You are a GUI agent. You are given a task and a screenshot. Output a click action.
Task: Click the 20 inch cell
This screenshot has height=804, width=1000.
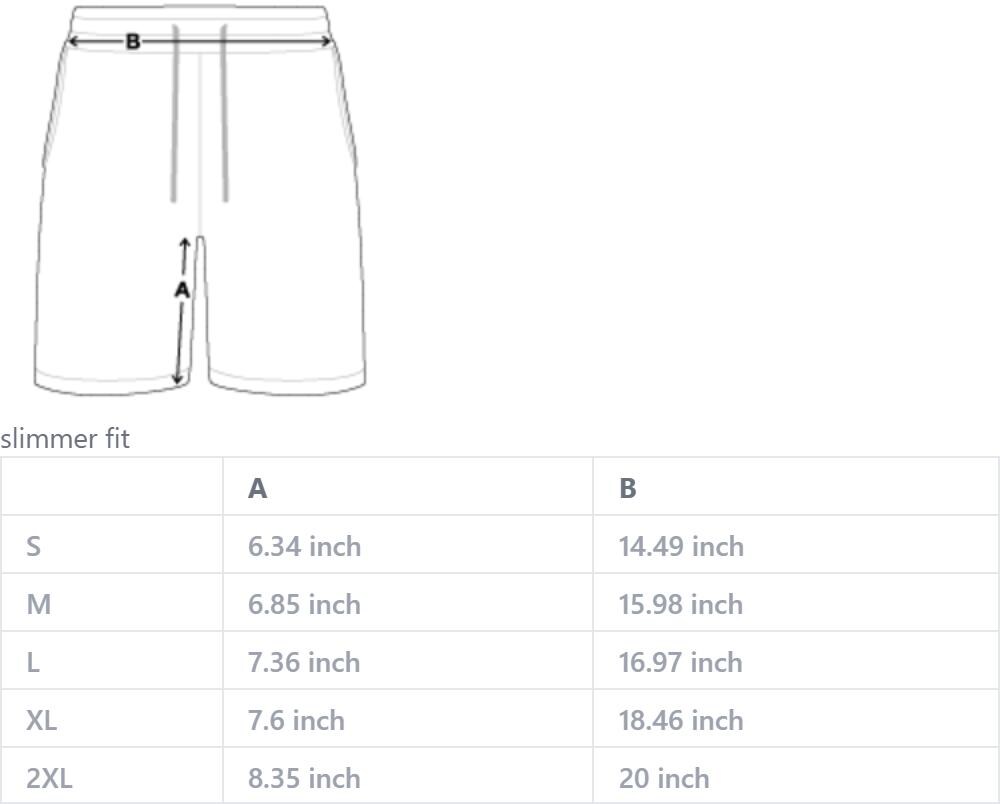pyautogui.click(x=795, y=775)
